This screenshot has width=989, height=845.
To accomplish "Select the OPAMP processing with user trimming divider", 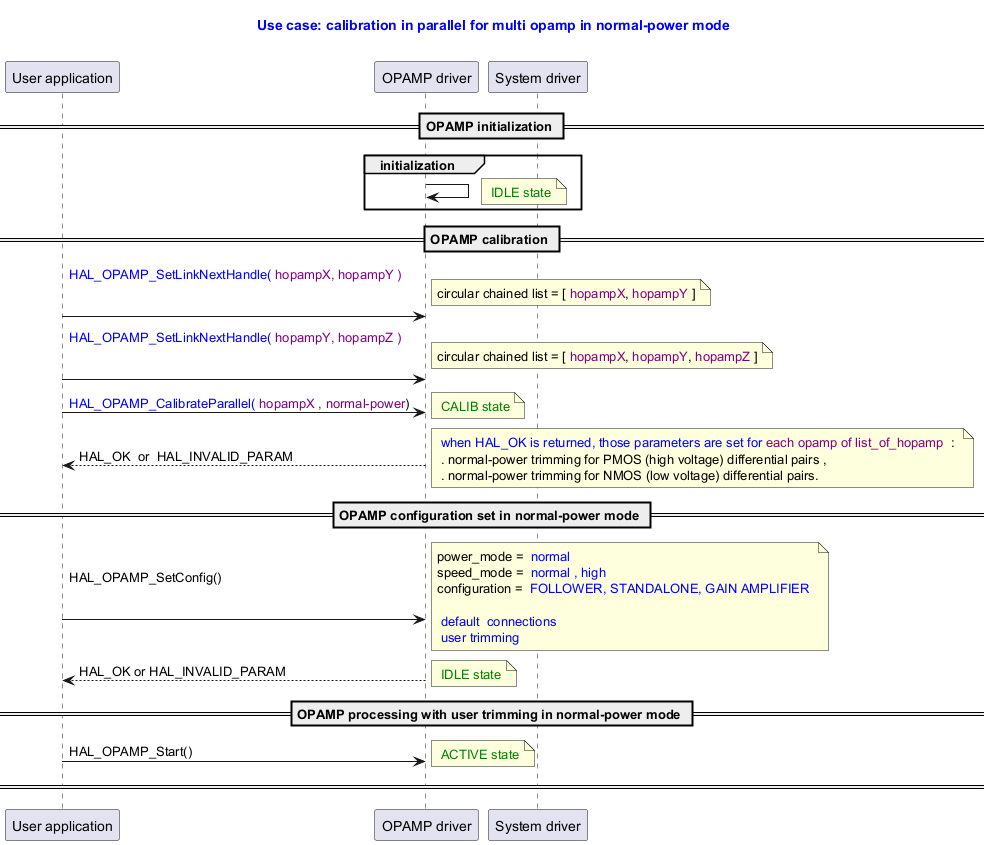I will coord(491,714).
